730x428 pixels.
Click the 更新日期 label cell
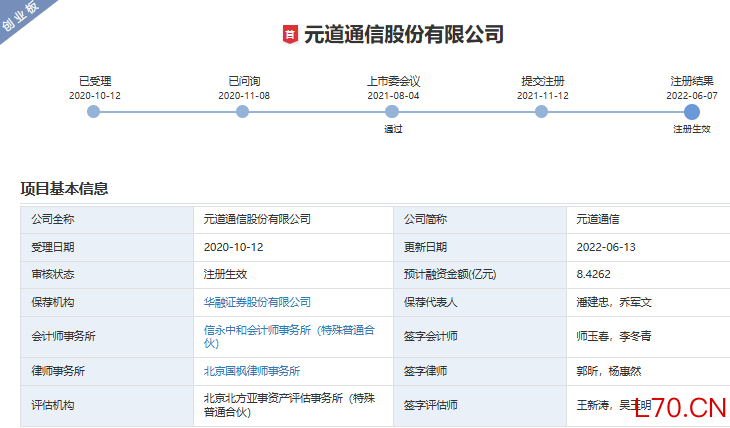point(480,247)
